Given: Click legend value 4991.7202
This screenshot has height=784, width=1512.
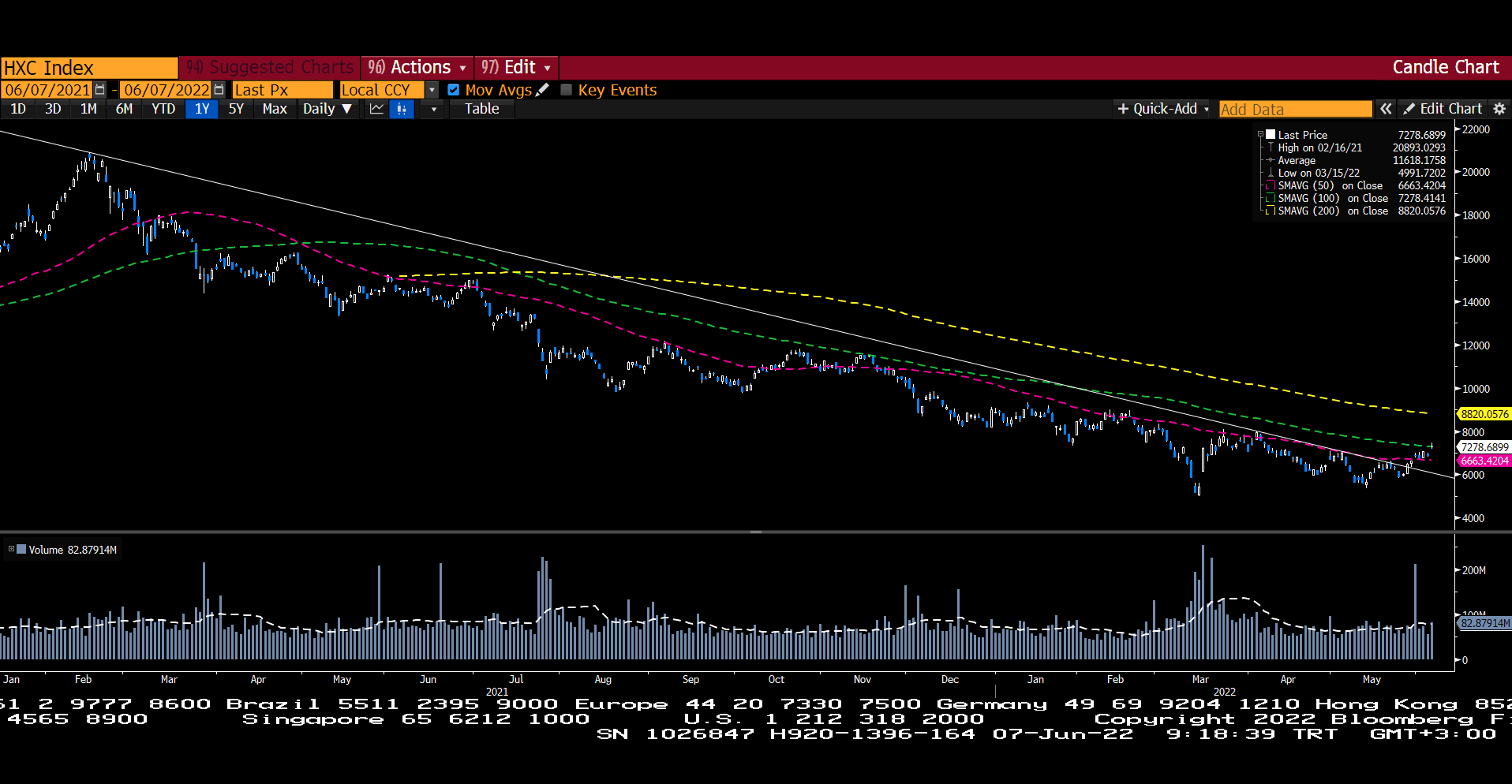Looking at the screenshot, I should click(x=1421, y=173).
